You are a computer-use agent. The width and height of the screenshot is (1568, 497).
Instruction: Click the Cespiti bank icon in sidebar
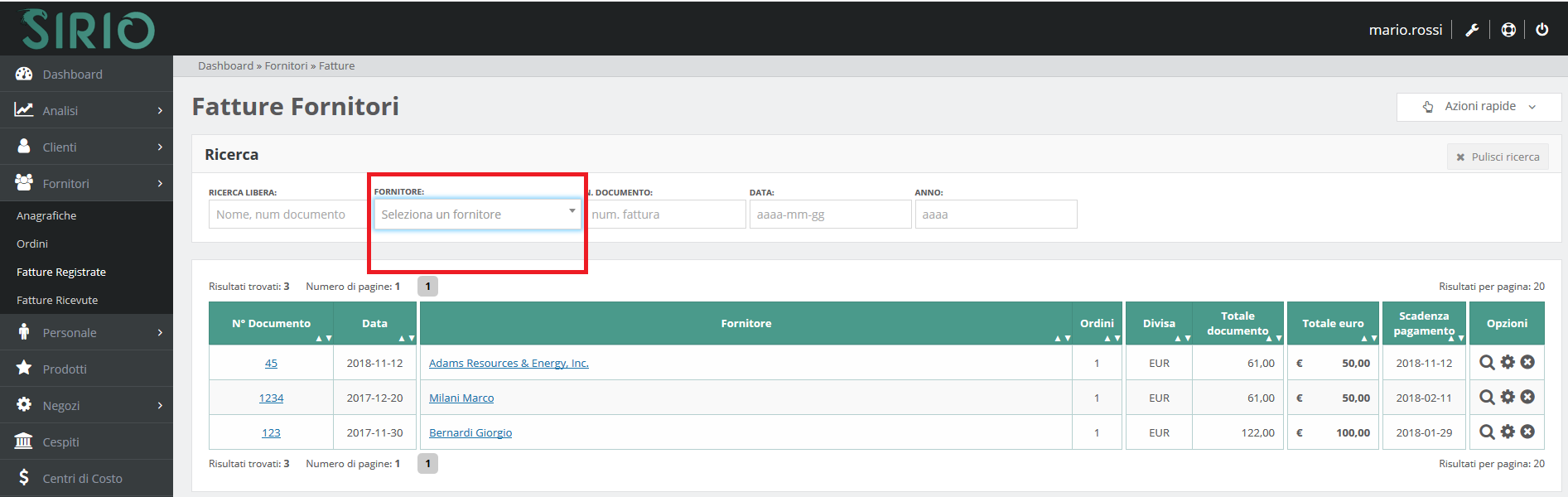(24, 442)
